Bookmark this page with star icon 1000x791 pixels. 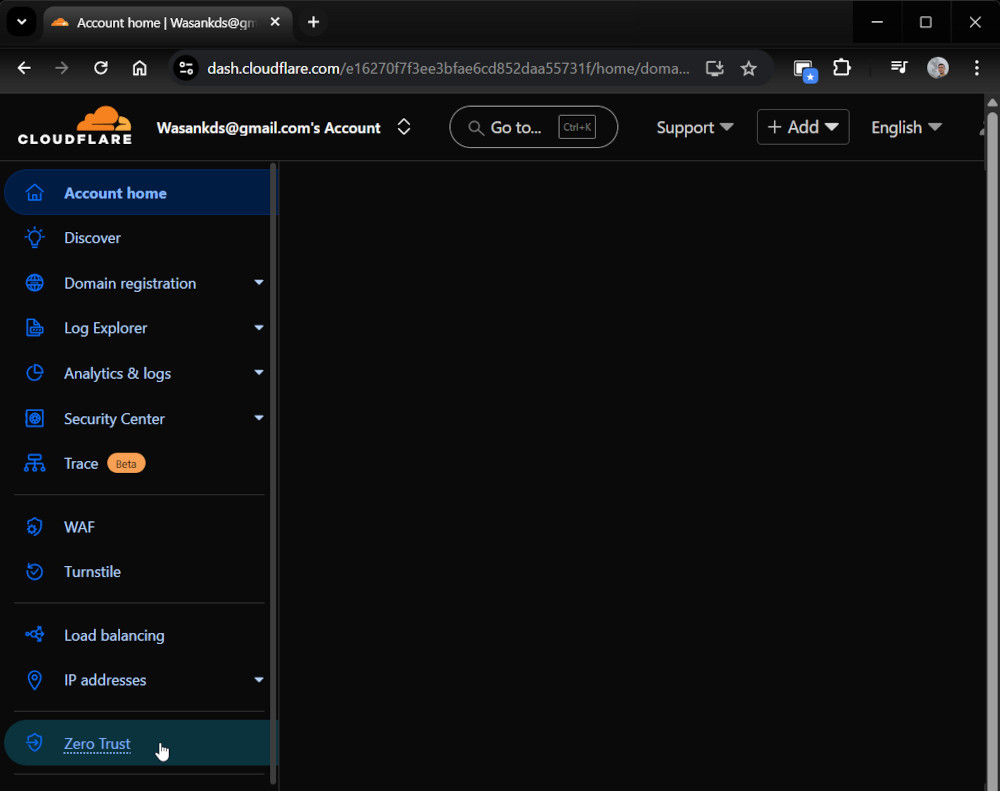(x=748, y=68)
